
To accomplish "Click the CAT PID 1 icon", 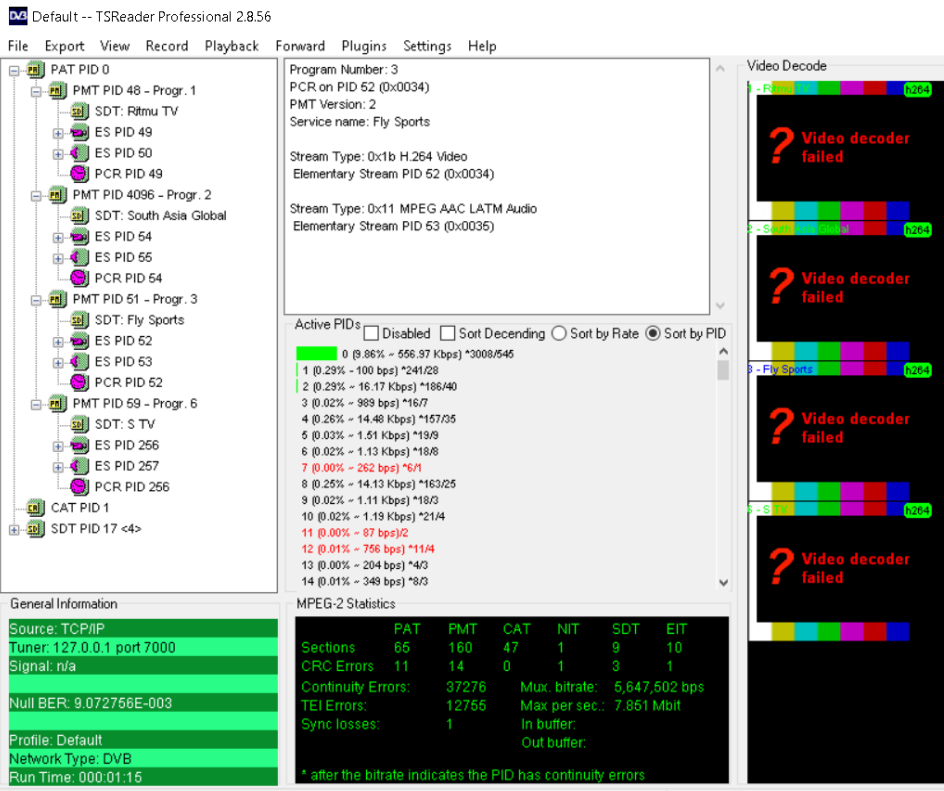I will point(35,508).
